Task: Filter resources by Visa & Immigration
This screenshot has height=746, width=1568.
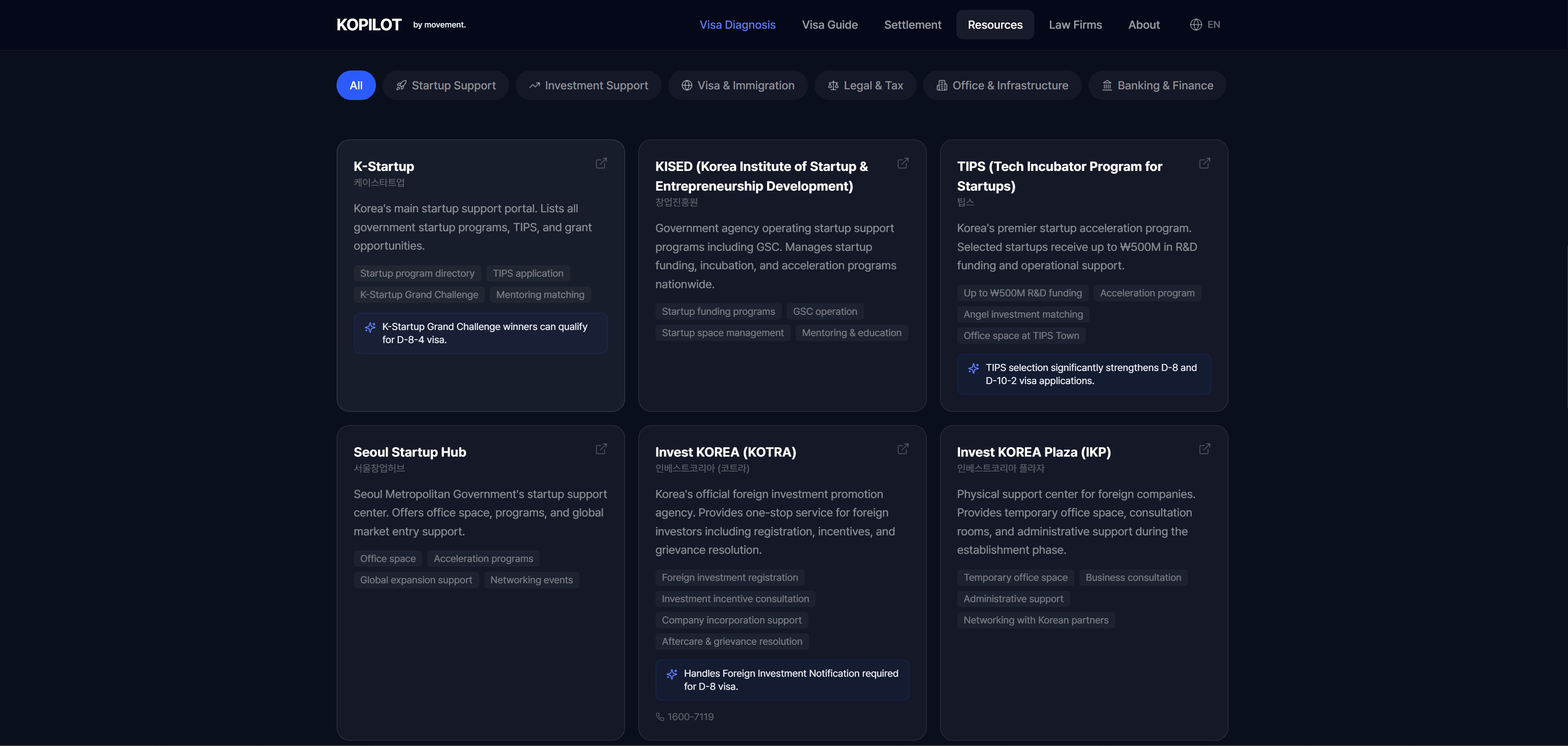Action: coord(737,86)
